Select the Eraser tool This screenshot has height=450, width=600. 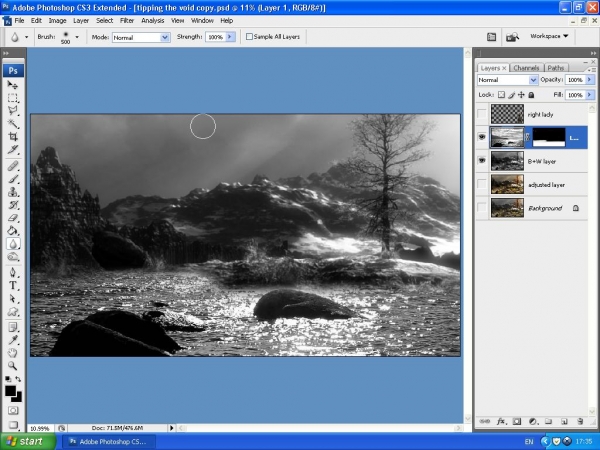(x=13, y=218)
